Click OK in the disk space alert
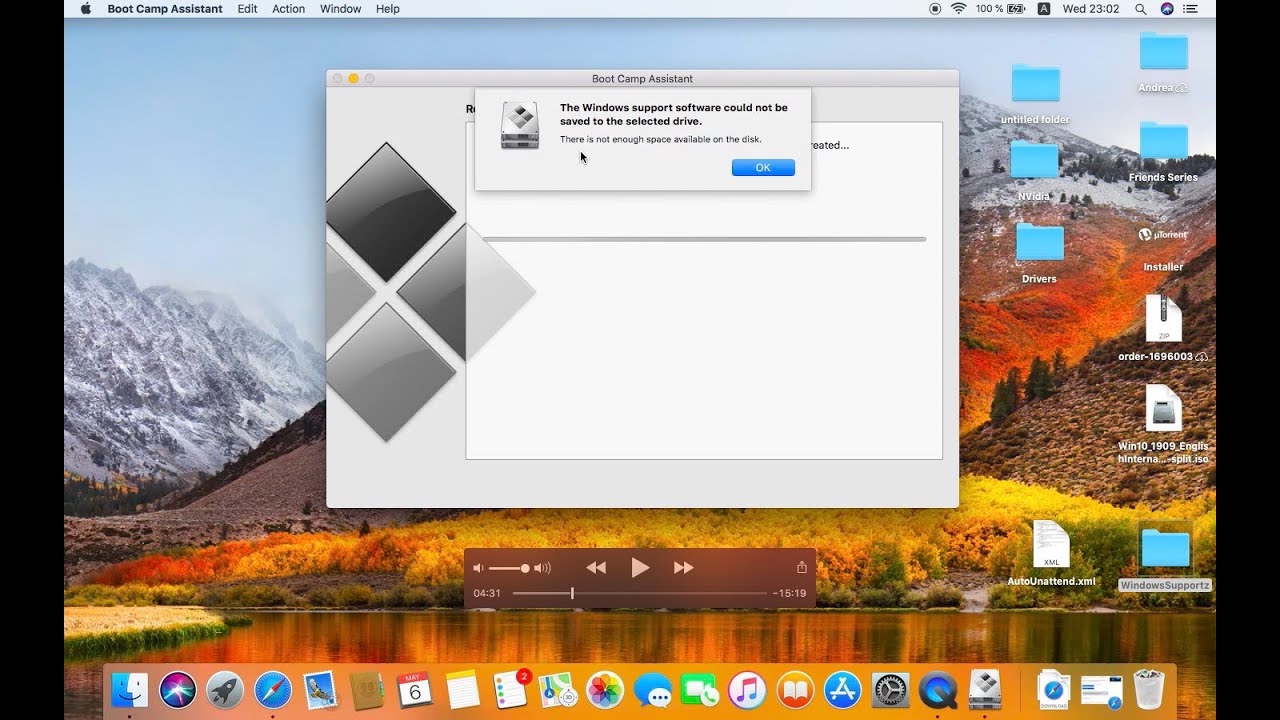Viewport: 1280px width, 720px height. [763, 168]
